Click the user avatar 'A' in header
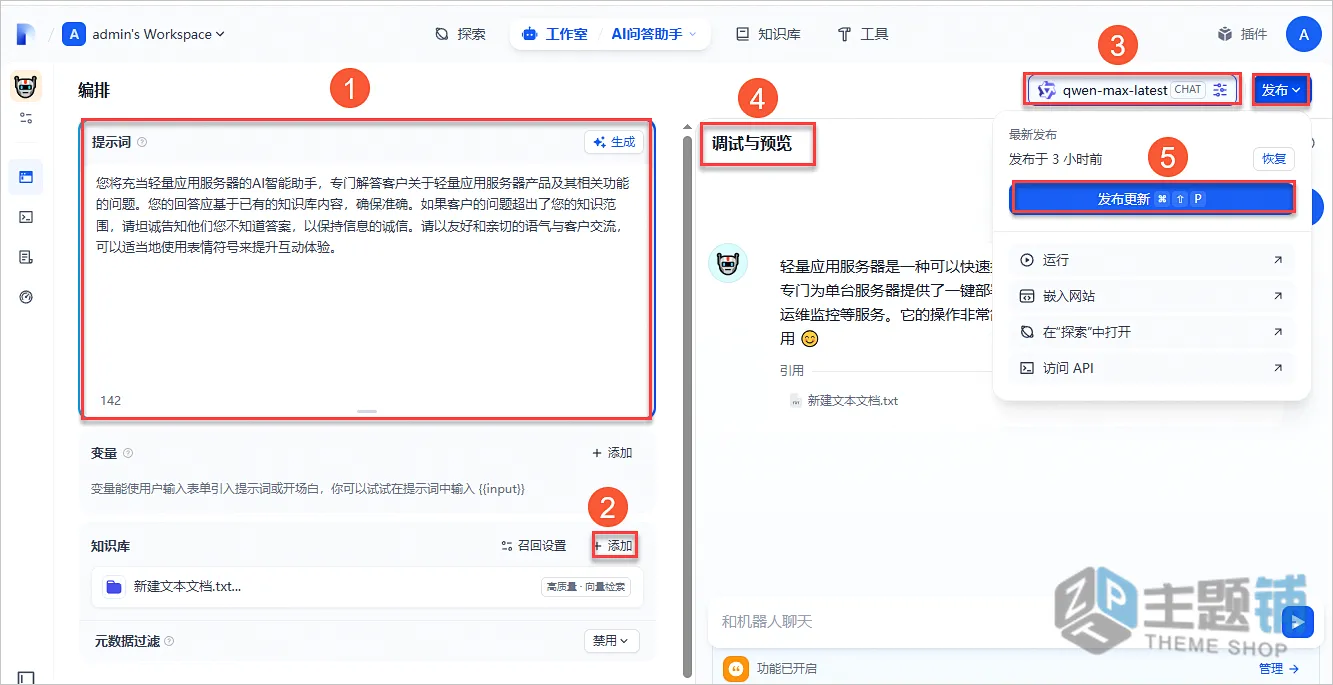This screenshot has width=1333, height=685. point(1303,34)
